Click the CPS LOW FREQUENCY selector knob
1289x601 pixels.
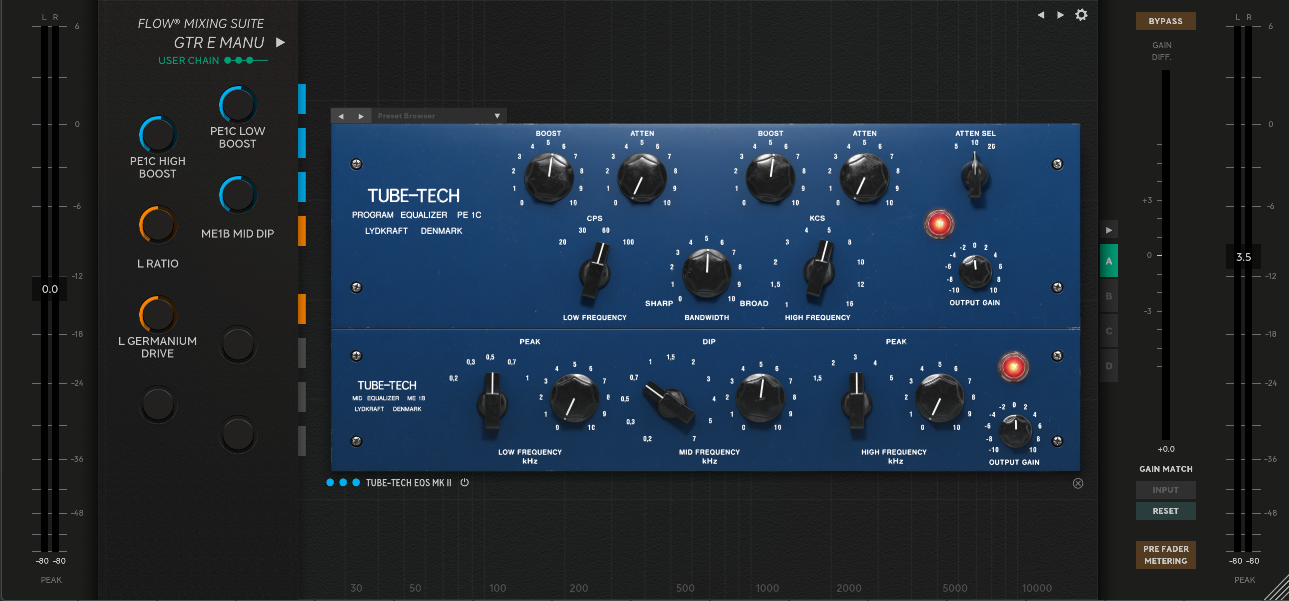(596, 274)
